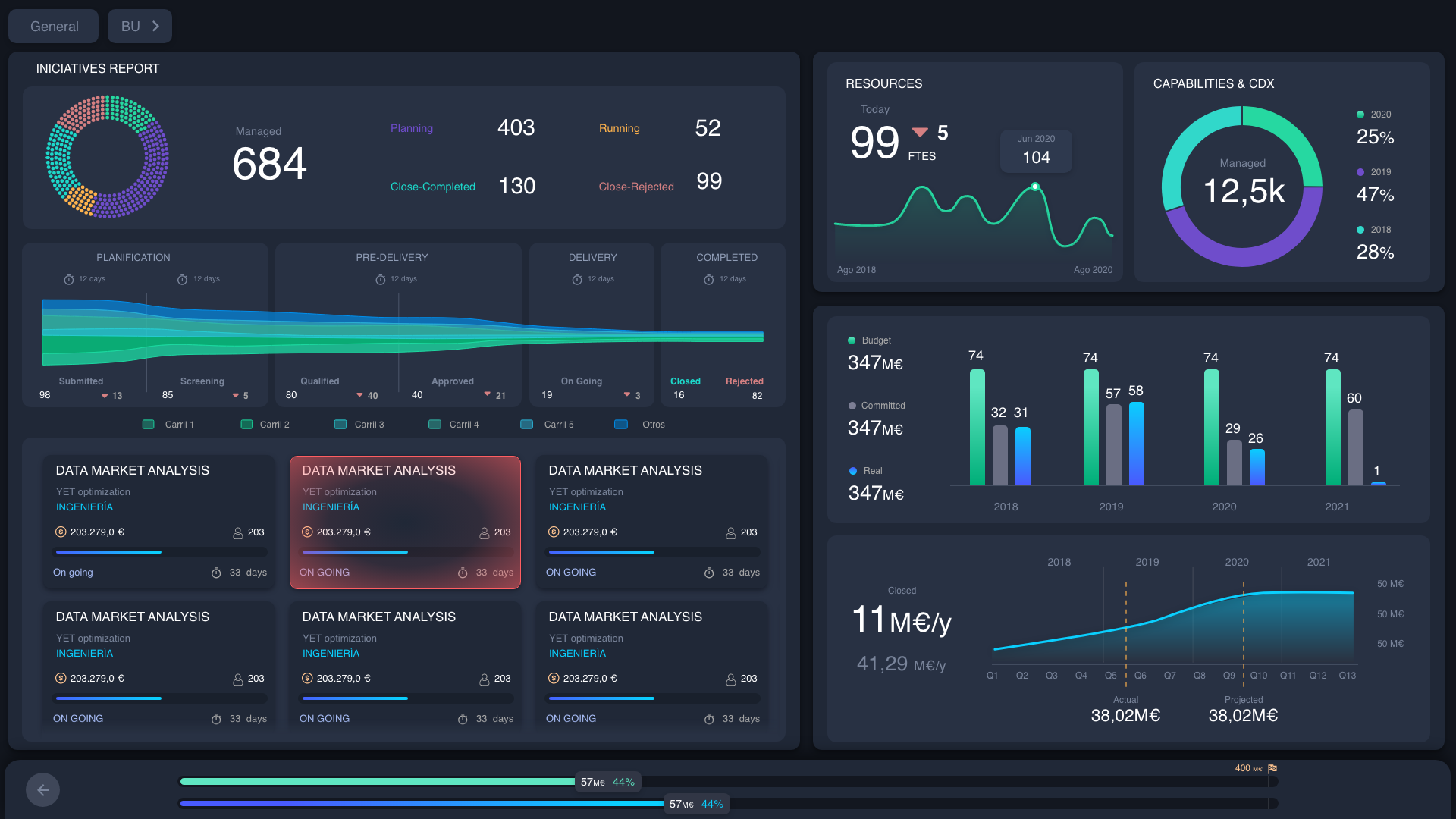The image size is (1456, 819).
Task: Toggle the Carril 3 legend box
Action: point(340,425)
